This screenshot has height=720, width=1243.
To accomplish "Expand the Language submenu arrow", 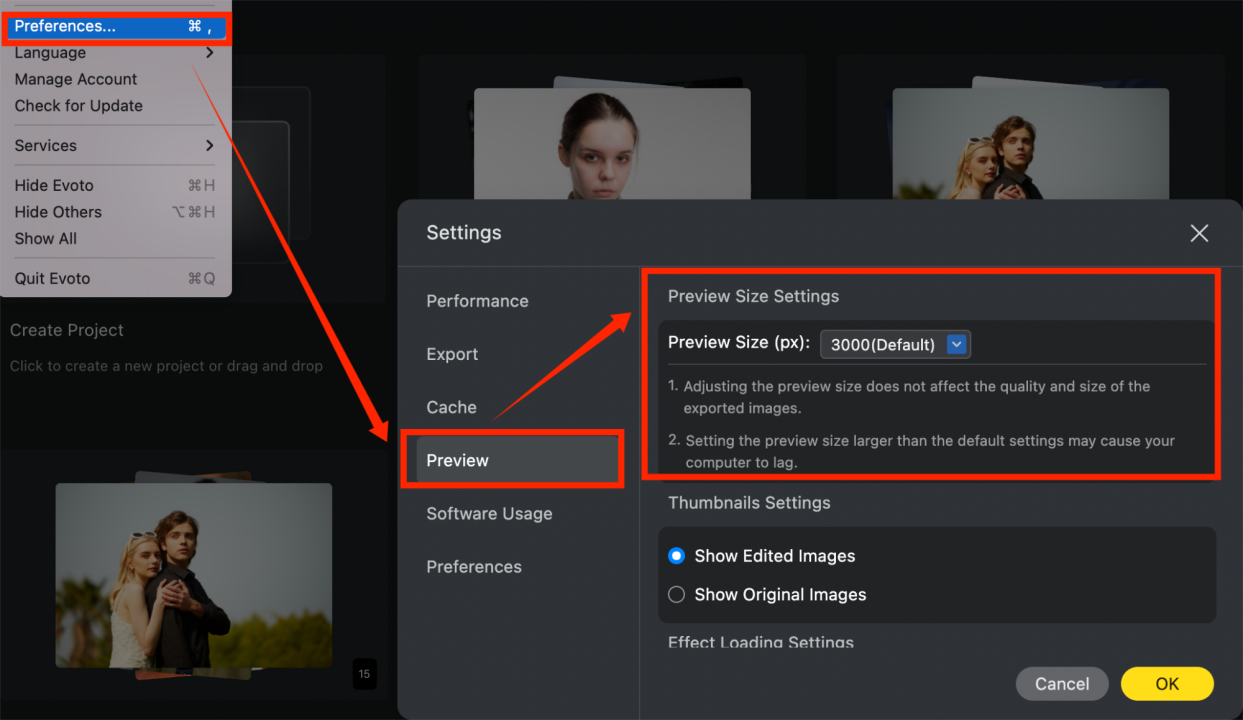I will pos(209,53).
